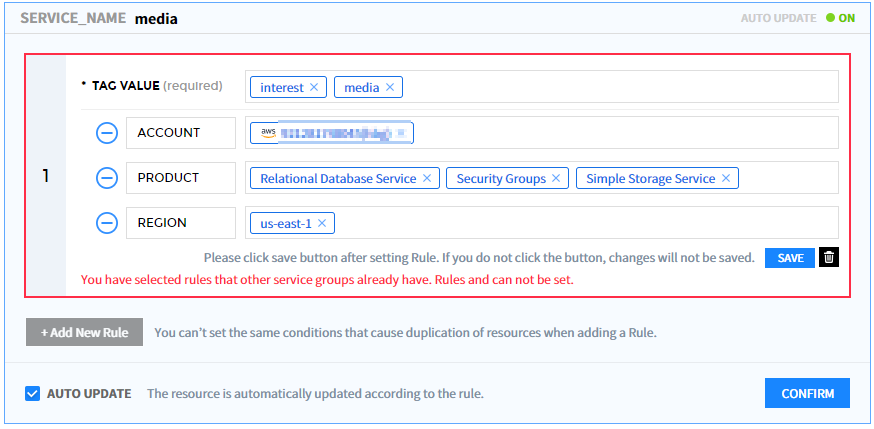The image size is (874, 429).
Task: Remove Simple Storage Service product tag
Action: [x=726, y=178]
